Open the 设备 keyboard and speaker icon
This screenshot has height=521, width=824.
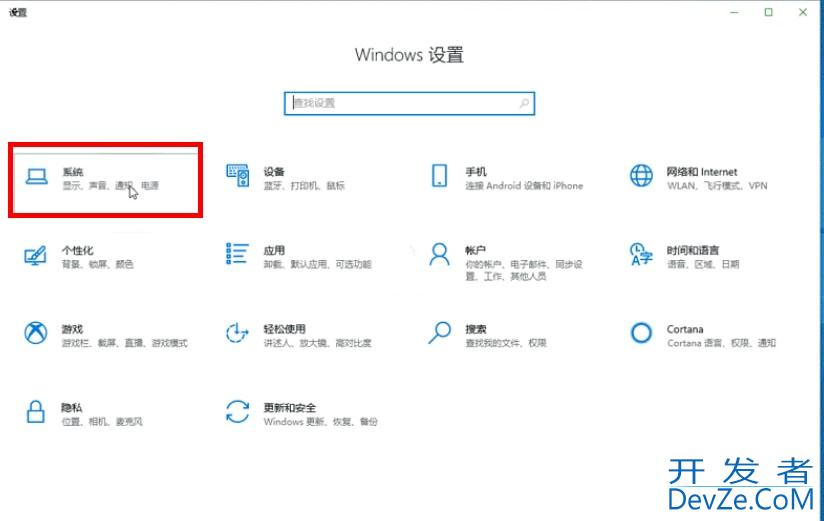click(x=238, y=175)
